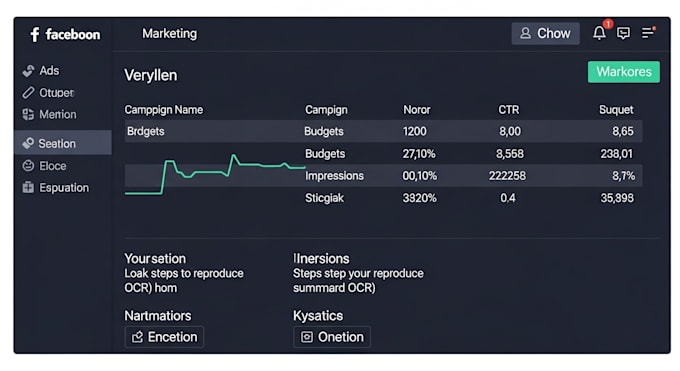Select the Seation sidebar item
This screenshot has height=371, width=680.
63,143
